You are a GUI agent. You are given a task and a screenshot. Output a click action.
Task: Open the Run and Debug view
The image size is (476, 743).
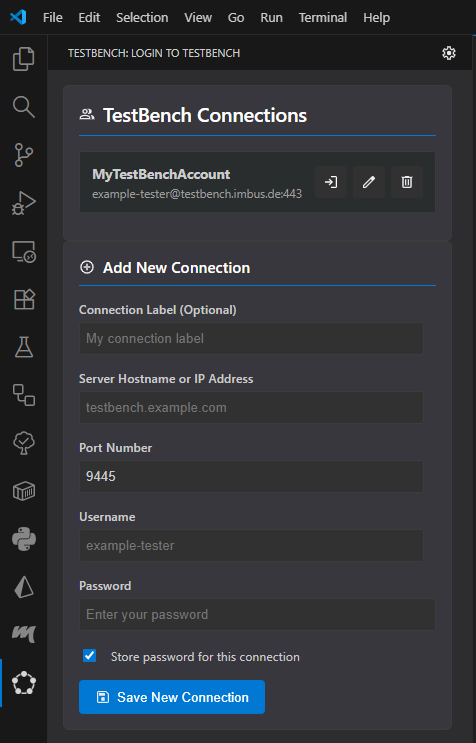[24, 203]
